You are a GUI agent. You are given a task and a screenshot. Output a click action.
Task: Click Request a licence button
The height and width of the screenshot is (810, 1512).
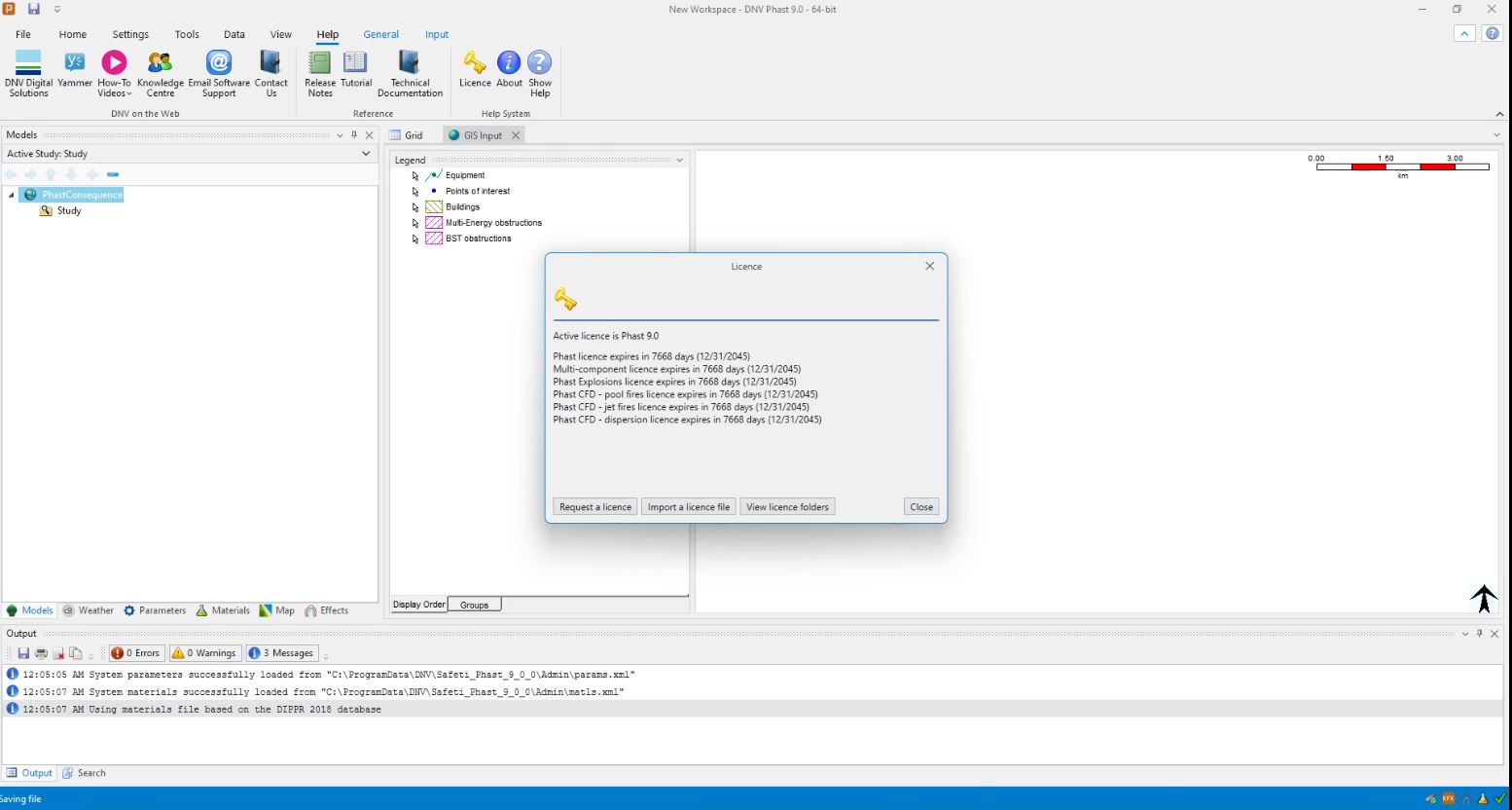595,507
